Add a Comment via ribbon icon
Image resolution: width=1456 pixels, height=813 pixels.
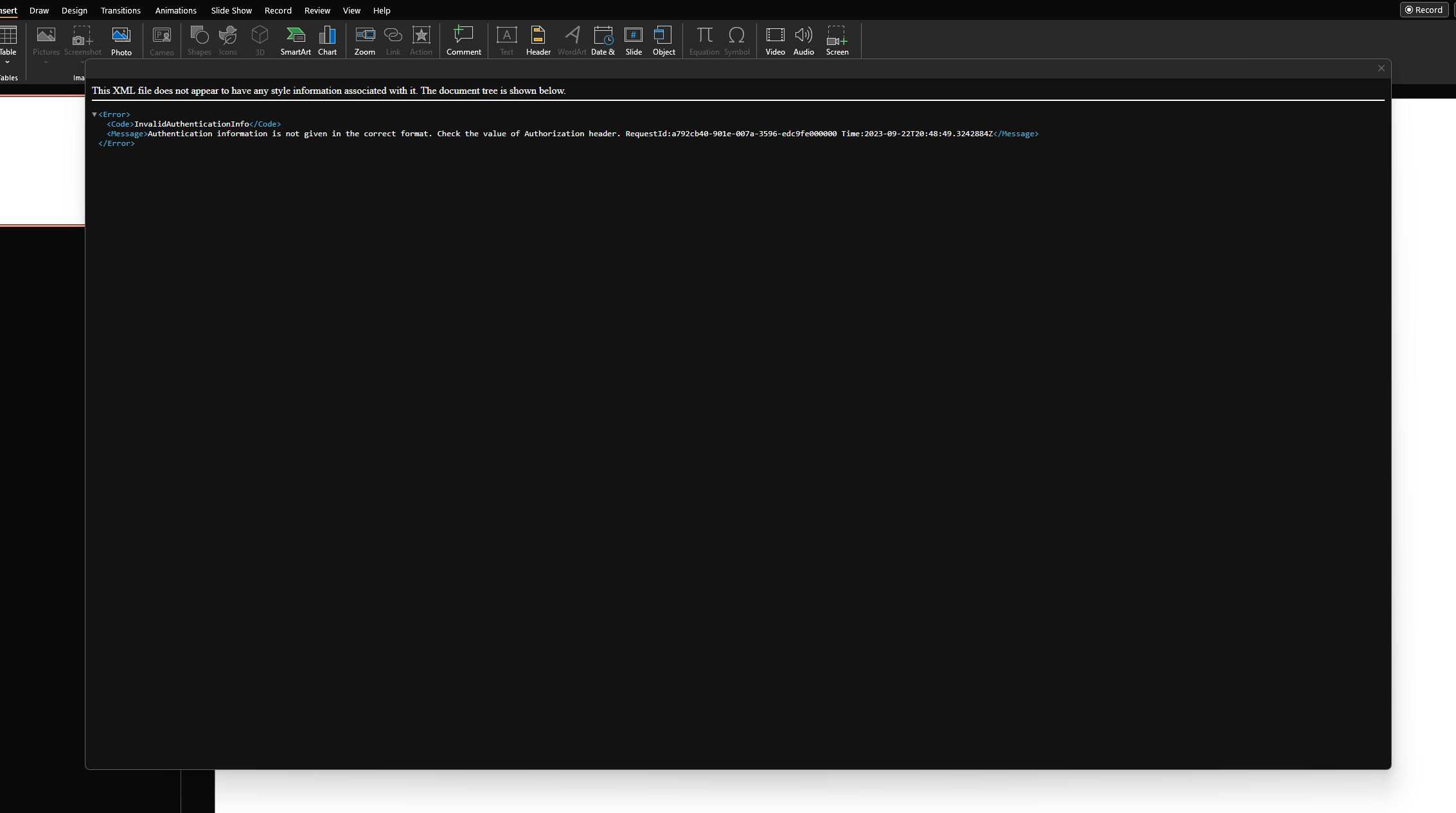tap(463, 40)
